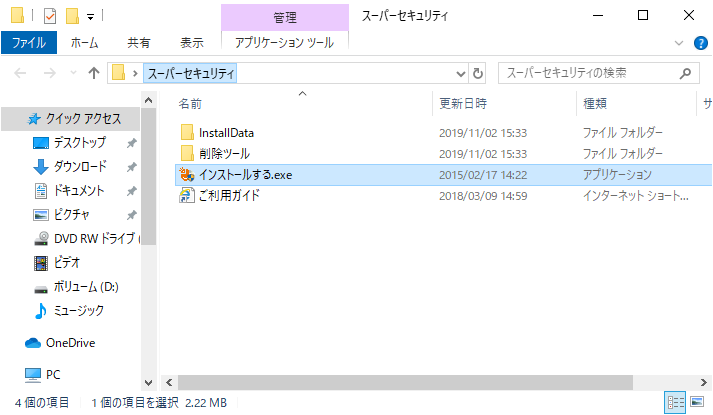Click the file list horizontal scrollbar thumb

pos(405,382)
